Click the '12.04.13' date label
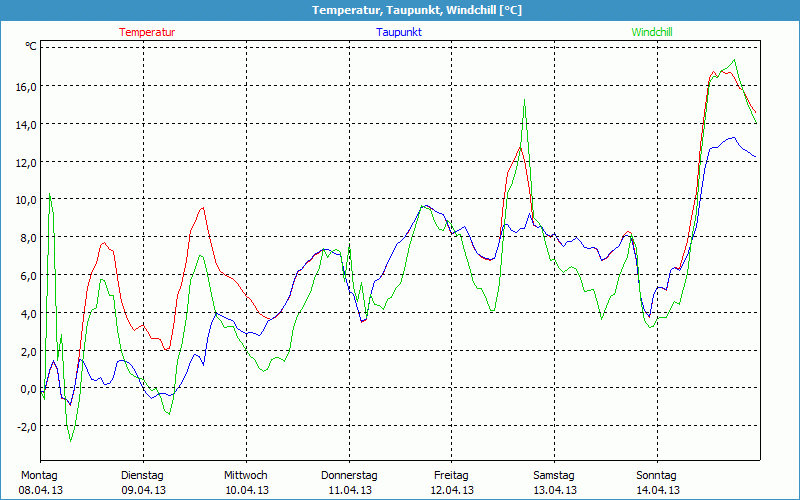 452,490
